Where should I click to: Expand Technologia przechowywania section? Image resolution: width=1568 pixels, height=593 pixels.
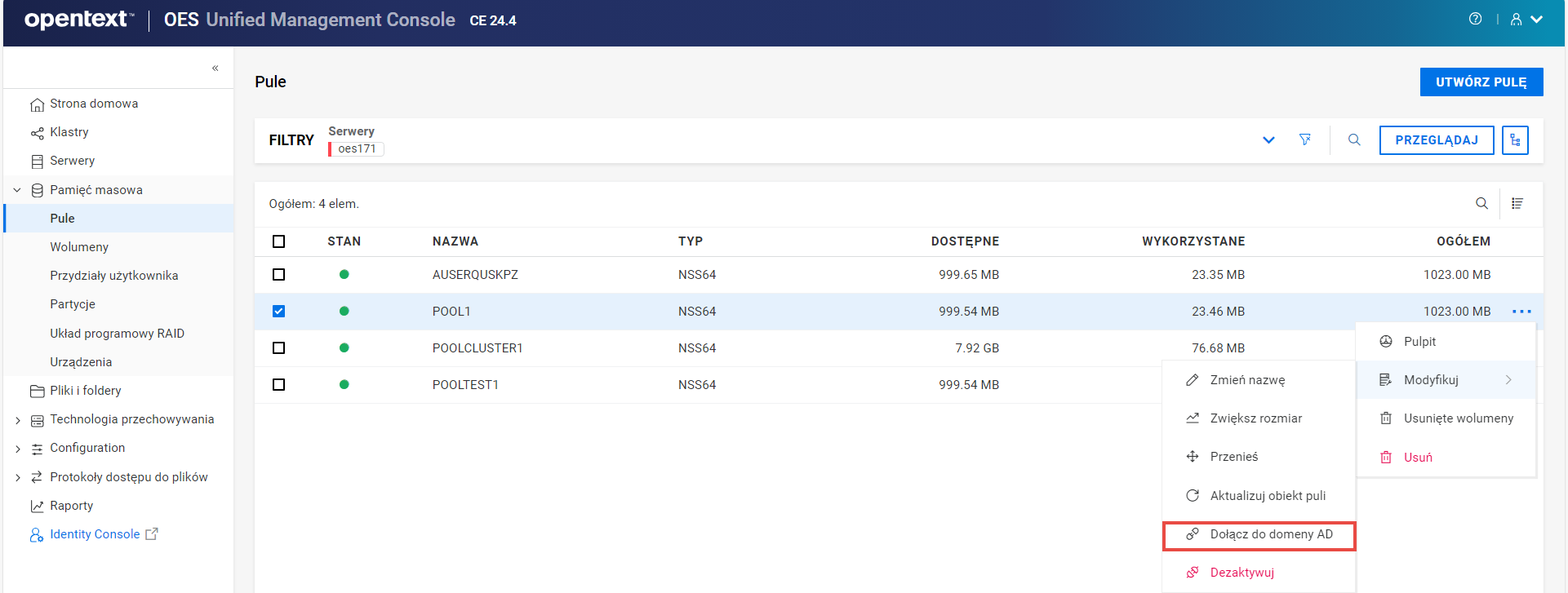coord(17,420)
